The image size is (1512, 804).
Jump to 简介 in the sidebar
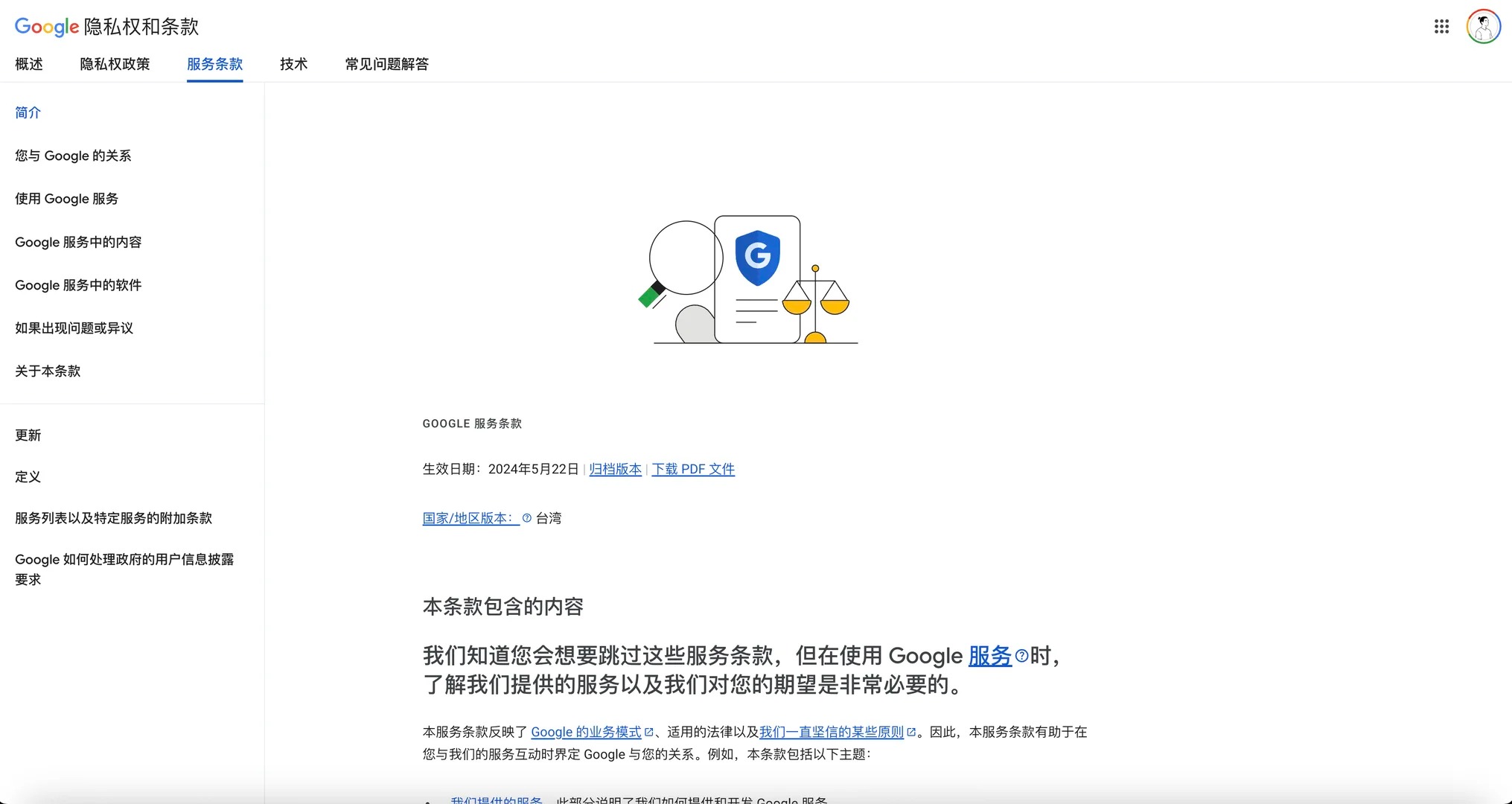pos(28,112)
